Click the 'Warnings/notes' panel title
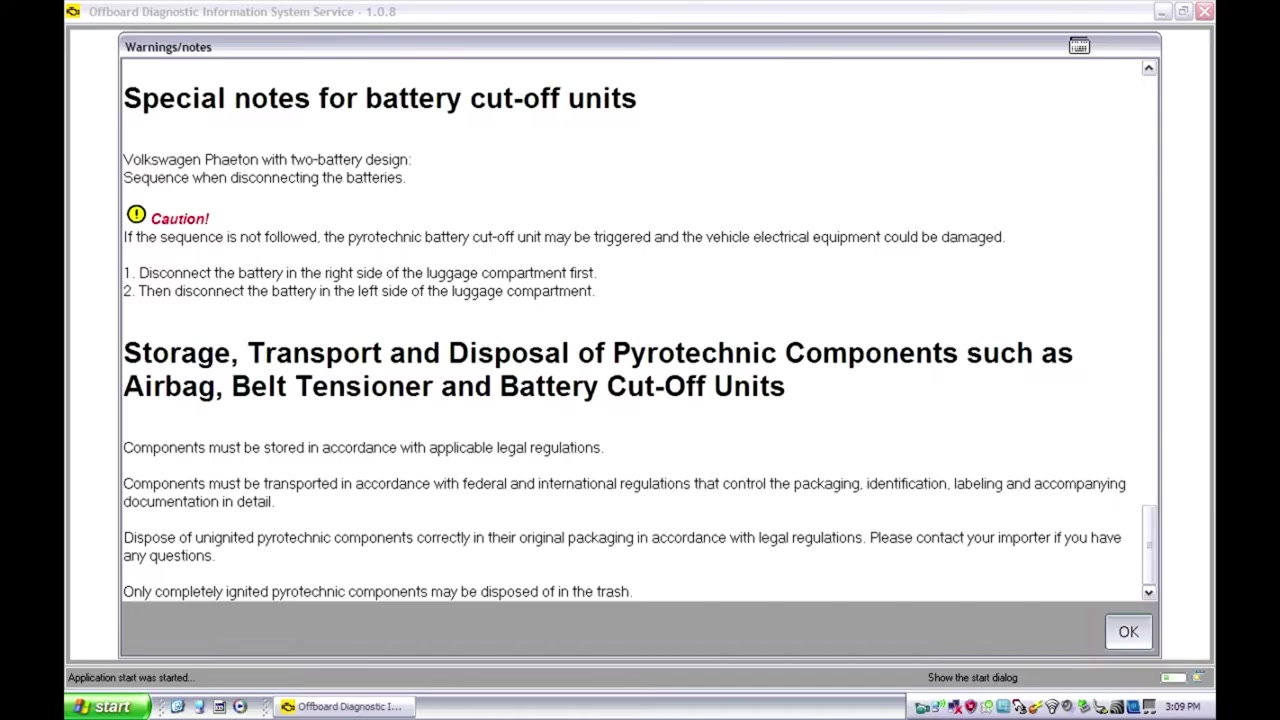The image size is (1280, 720). pos(168,47)
